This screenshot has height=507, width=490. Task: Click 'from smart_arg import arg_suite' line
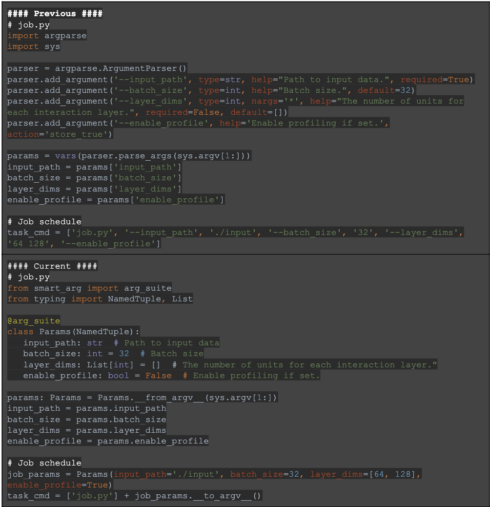pyautogui.click(x=90, y=288)
